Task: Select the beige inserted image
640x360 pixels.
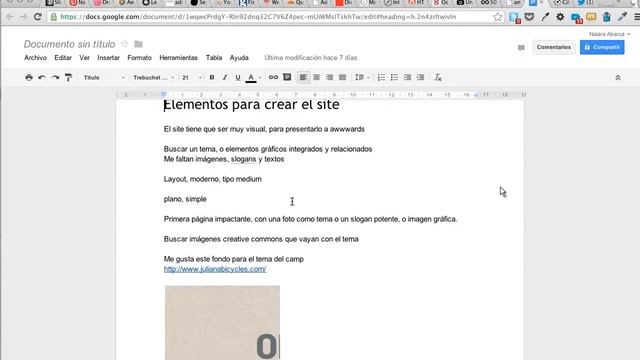Action: click(222, 322)
